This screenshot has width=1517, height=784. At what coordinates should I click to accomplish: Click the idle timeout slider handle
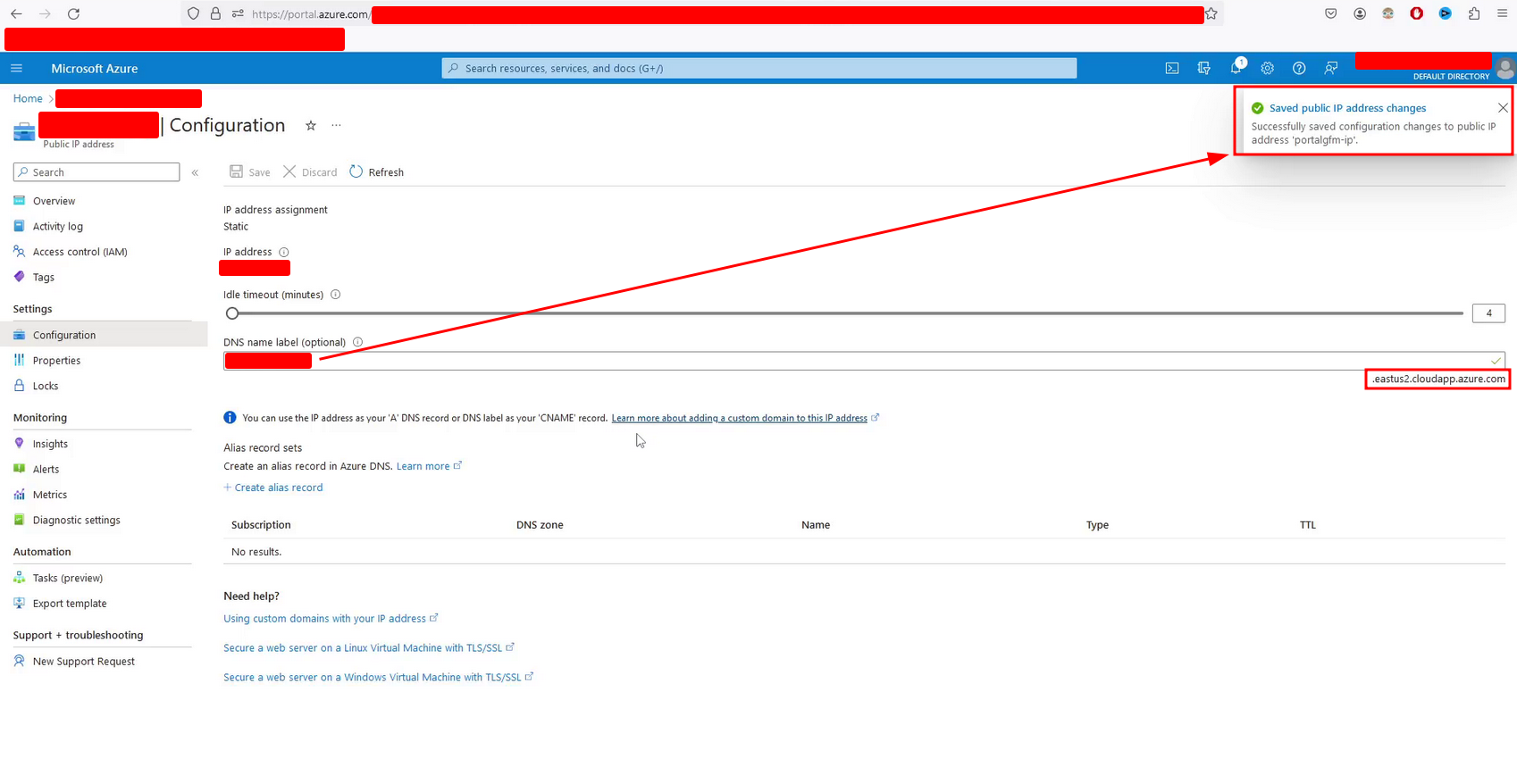[232, 313]
